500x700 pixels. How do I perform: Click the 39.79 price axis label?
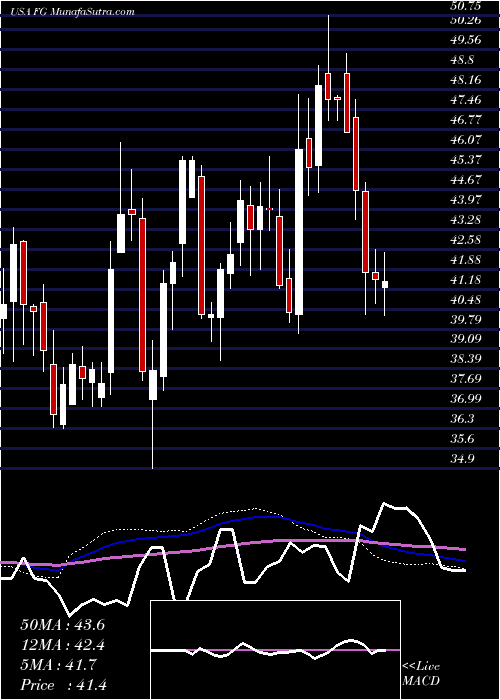(465, 319)
